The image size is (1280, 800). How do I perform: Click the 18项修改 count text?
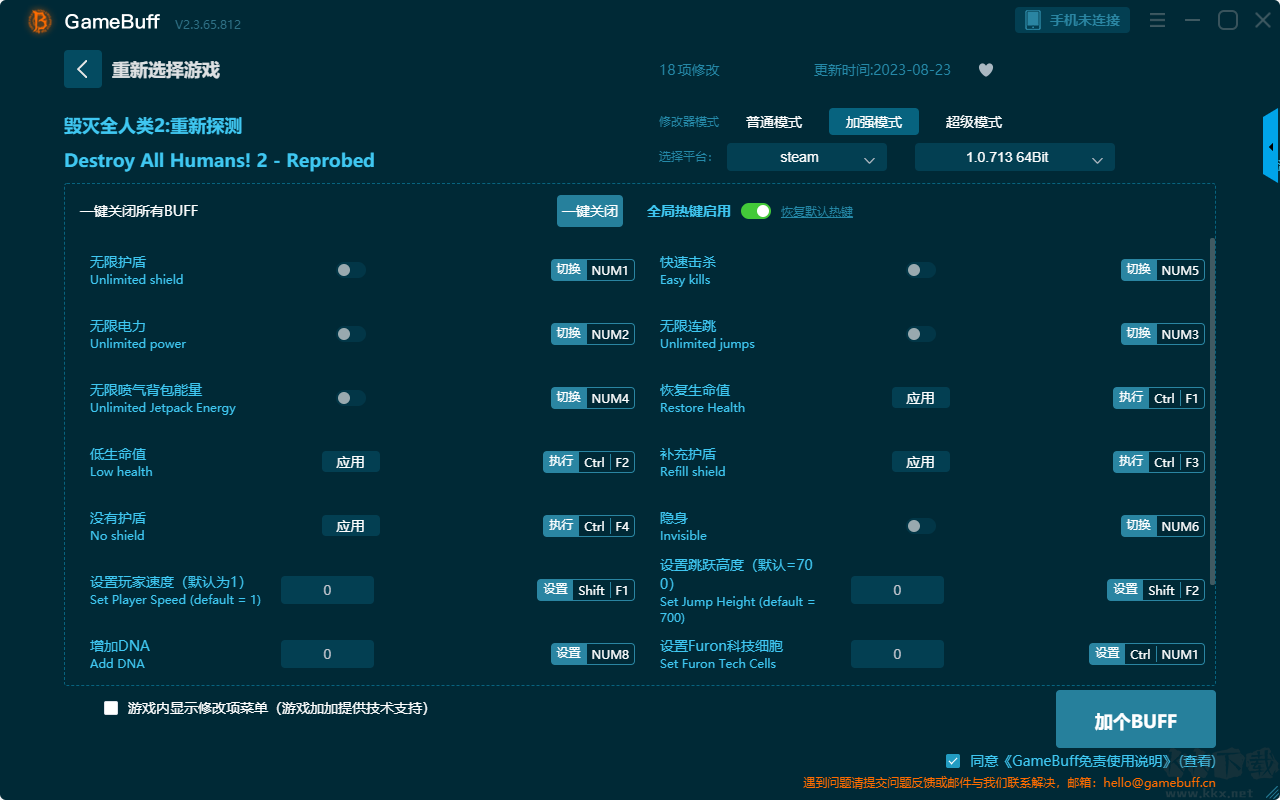pyautogui.click(x=690, y=70)
